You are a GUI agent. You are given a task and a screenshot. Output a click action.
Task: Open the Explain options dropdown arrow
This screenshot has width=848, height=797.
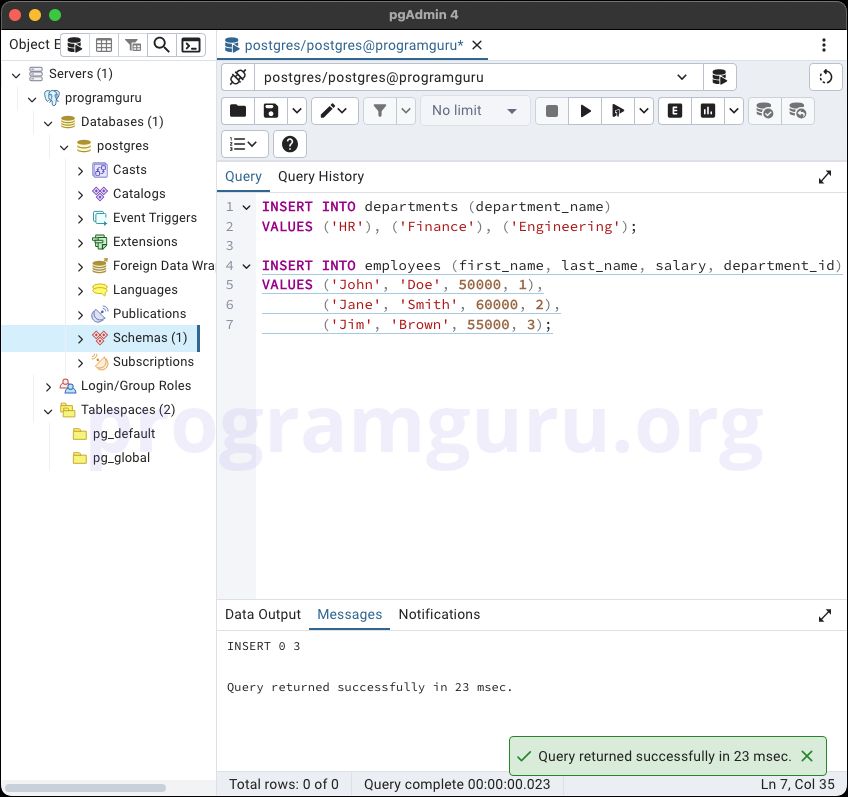pyautogui.click(x=733, y=111)
